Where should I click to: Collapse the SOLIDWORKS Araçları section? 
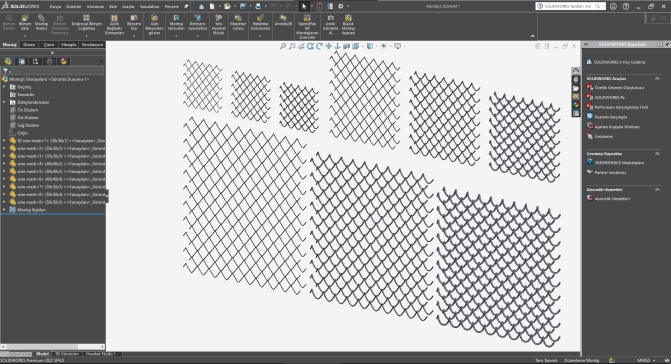coord(657,78)
